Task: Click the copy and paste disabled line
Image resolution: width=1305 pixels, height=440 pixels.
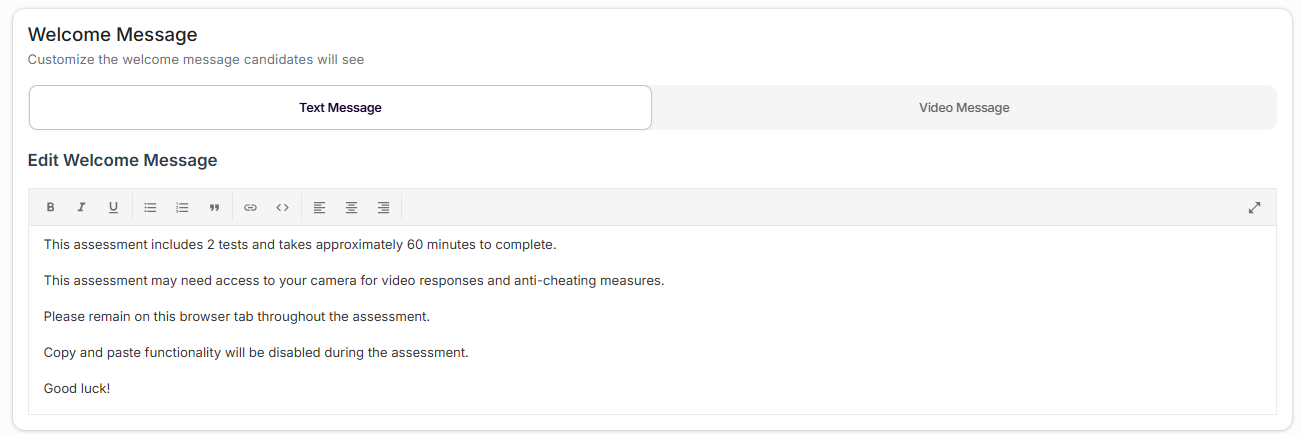Action: (256, 353)
